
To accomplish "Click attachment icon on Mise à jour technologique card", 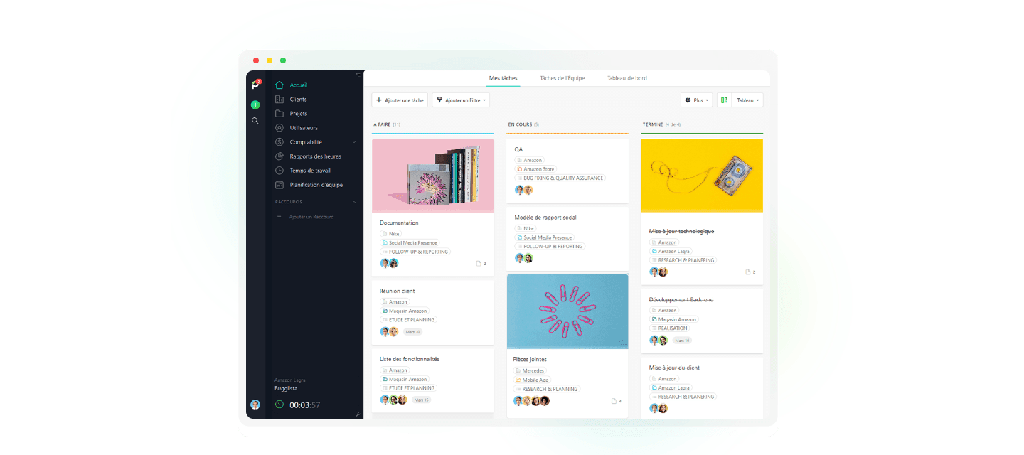I will pyautogui.click(x=750, y=272).
